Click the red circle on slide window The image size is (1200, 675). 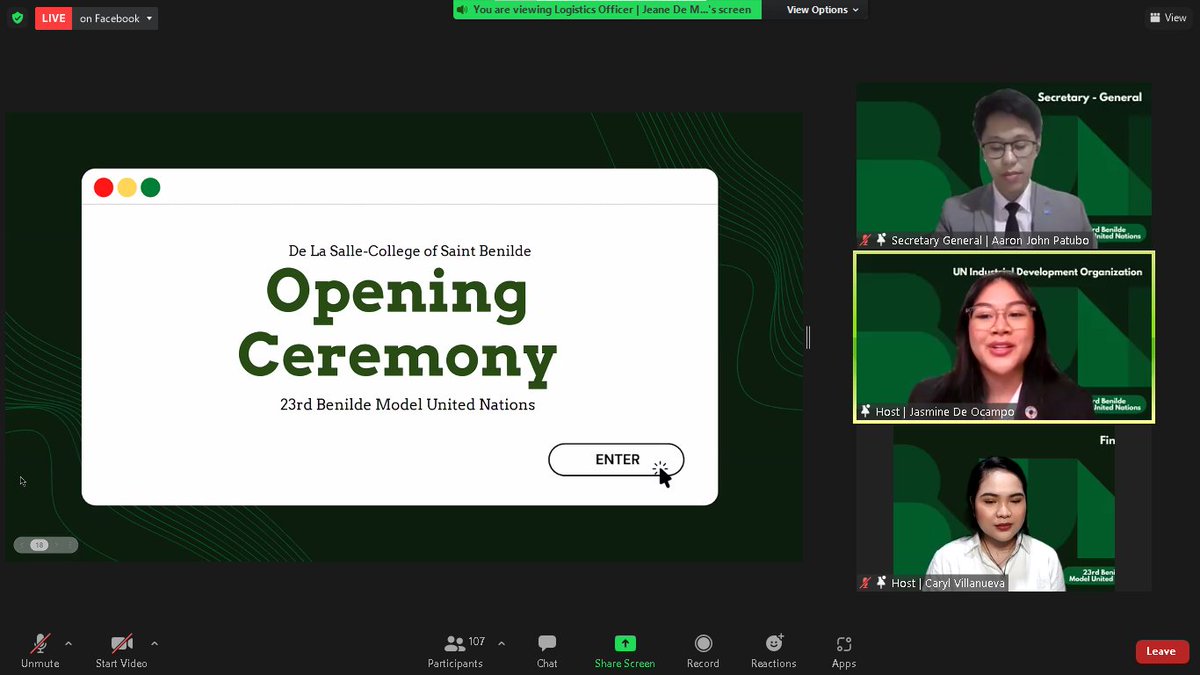pos(103,187)
